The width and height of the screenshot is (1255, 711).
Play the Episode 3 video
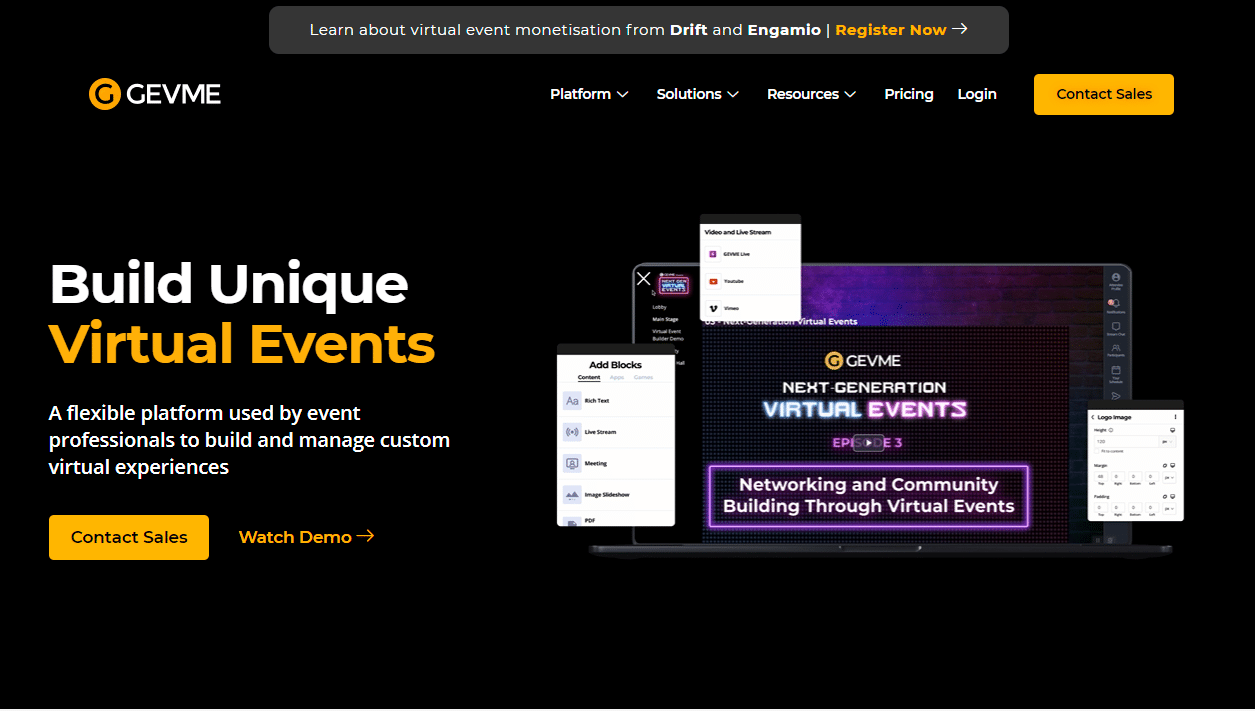(x=869, y=443)
